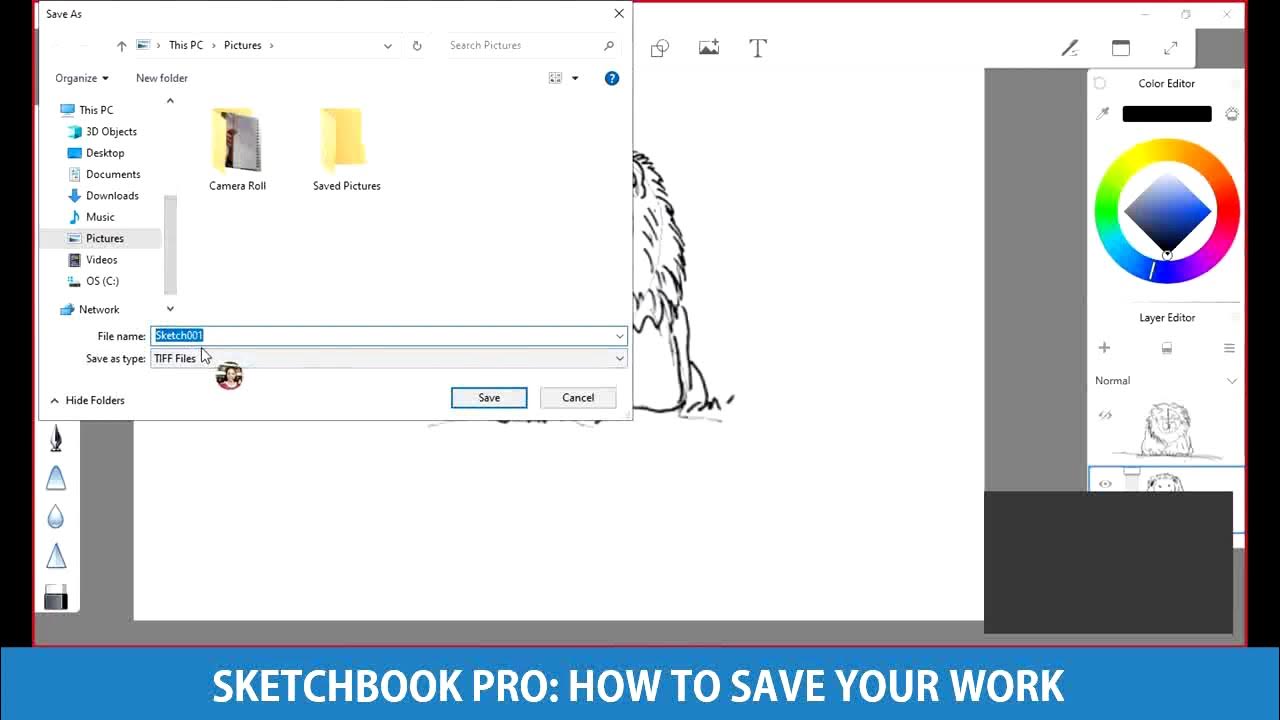
Task: Select the Text tool in SketchBook
Action: [x=758, y=48]
